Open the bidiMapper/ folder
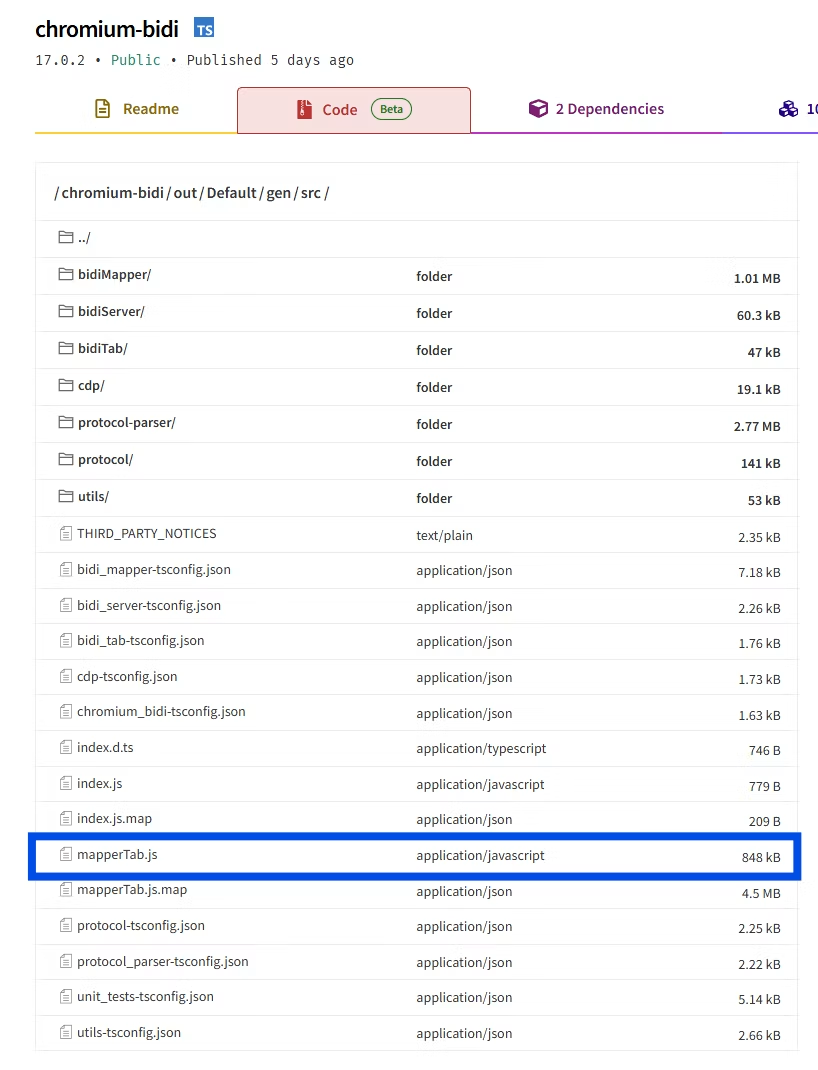Screen dimensions: 818x1070 tap(115, 274)
